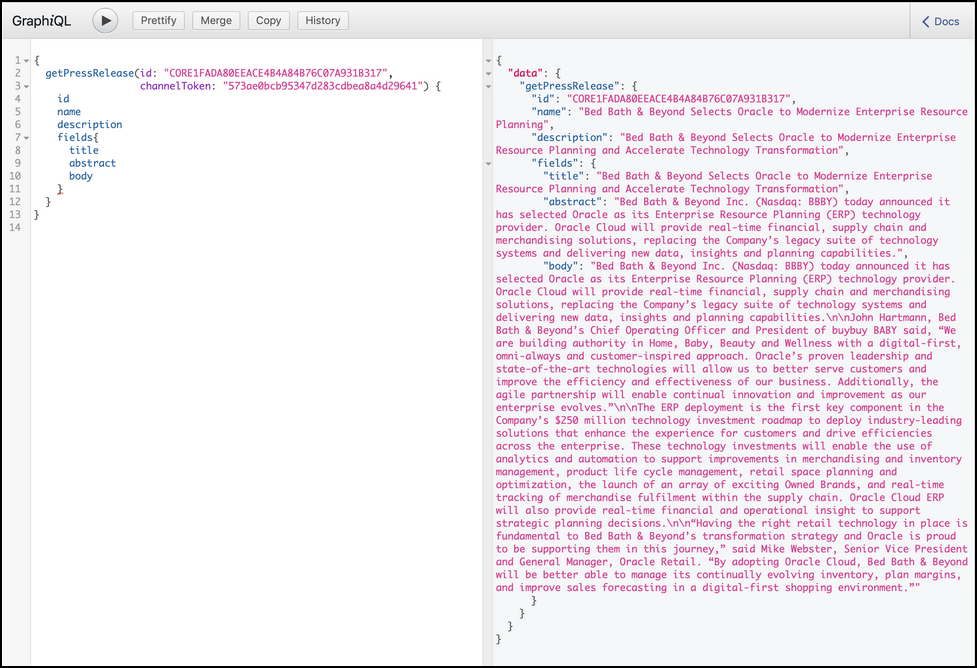Click empty line 14 in the query editor
The height and width of the screenshot is (668, 977).
tap(255, 227)
